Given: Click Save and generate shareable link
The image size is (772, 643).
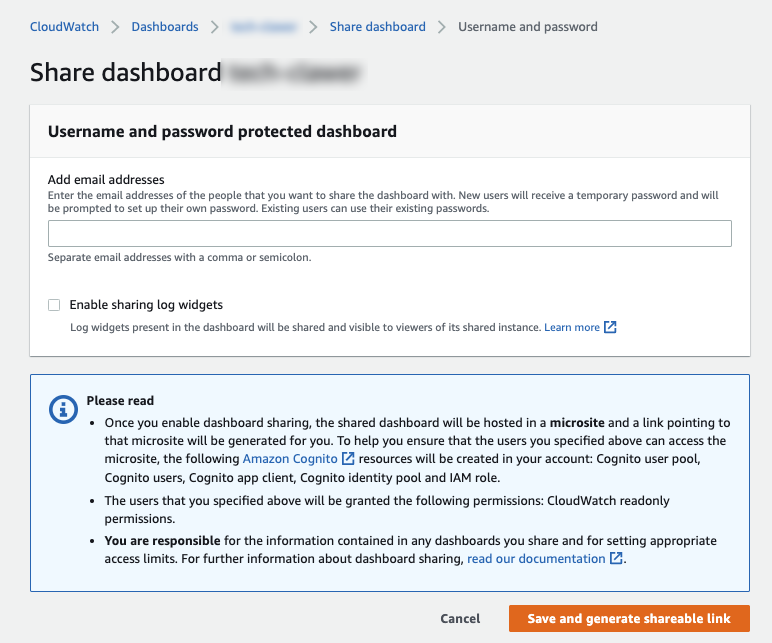Looking at the screenshot, I should [629, 619].
